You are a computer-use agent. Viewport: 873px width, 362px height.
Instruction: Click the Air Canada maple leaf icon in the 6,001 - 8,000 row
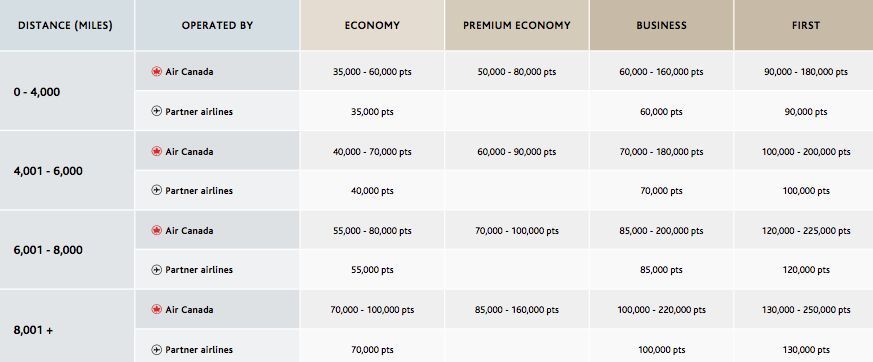tap(156, 231)
